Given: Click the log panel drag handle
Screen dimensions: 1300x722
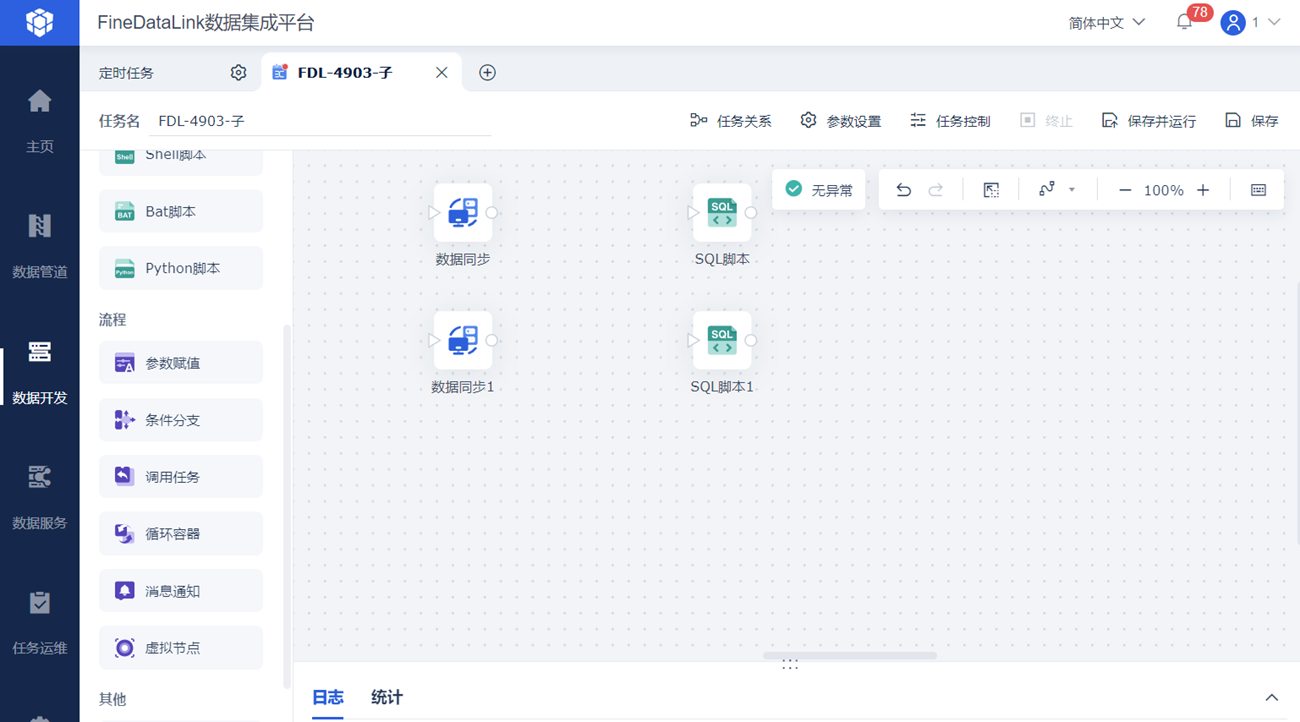Looking at the screenshot, I should click(x=790, y=665).
